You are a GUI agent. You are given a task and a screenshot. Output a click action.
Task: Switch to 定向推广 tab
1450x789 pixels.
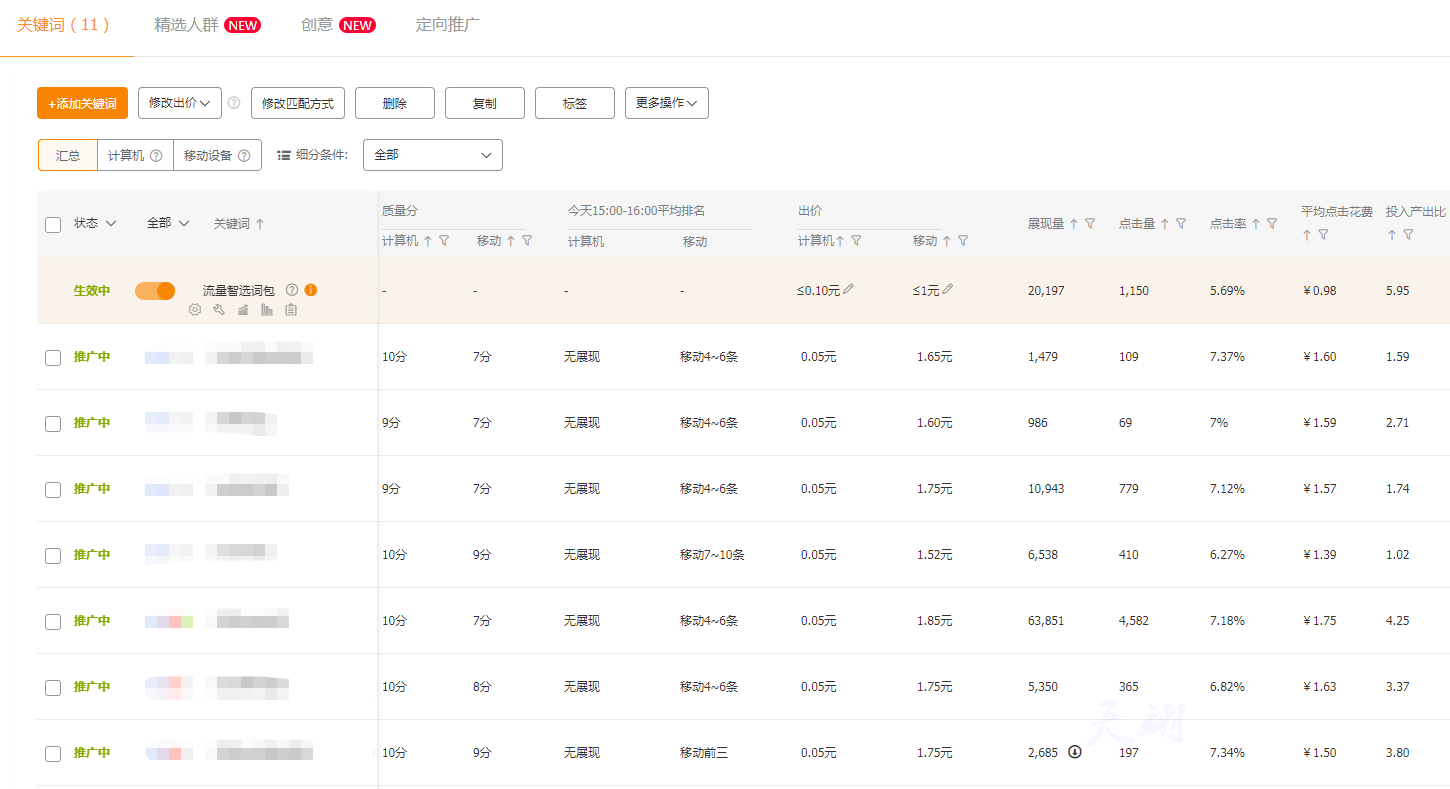447,25
